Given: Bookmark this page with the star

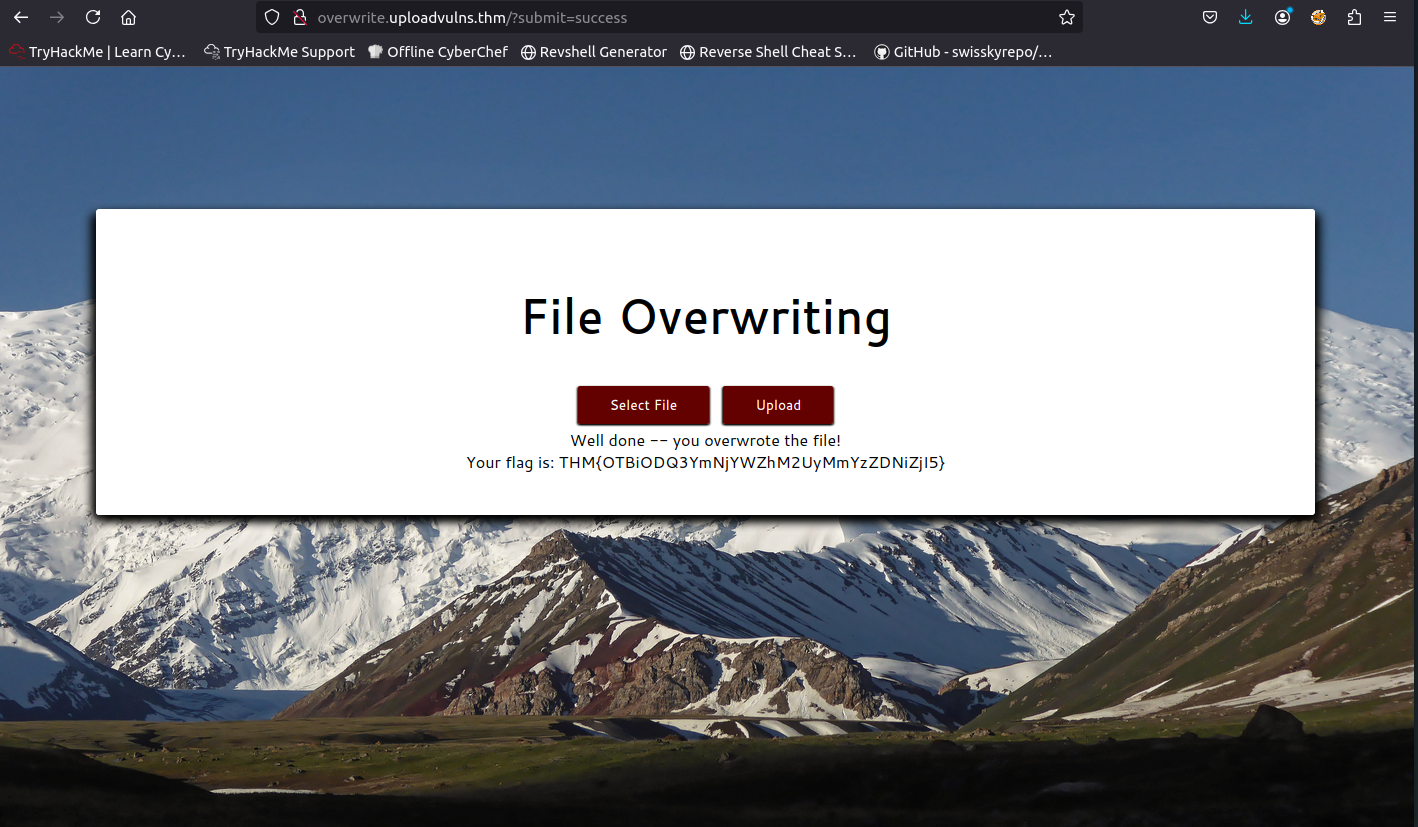Looking at the screenshot, I should coord(1066,17).
